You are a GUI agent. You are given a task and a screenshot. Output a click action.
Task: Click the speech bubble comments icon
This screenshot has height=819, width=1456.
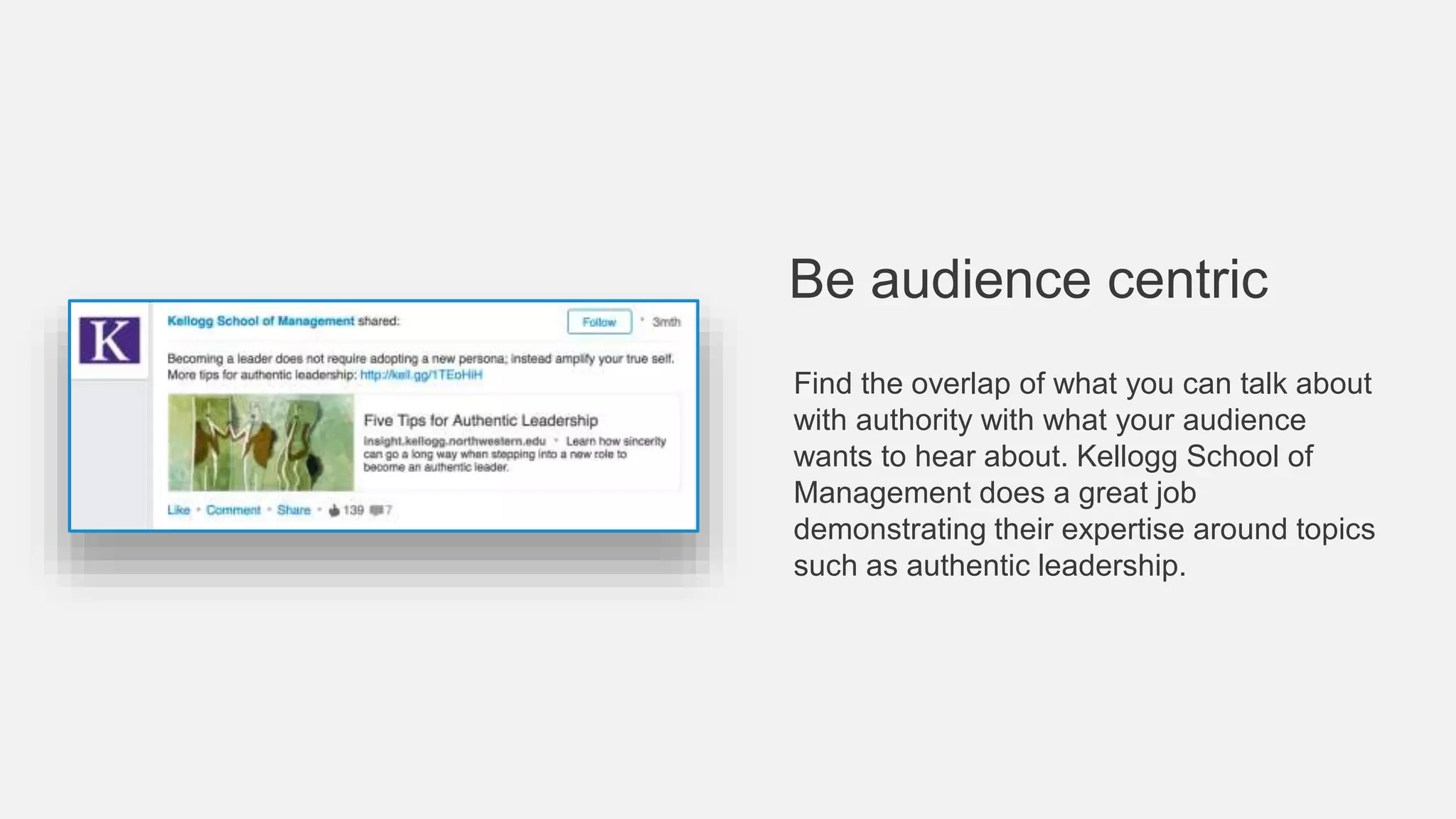376,510
